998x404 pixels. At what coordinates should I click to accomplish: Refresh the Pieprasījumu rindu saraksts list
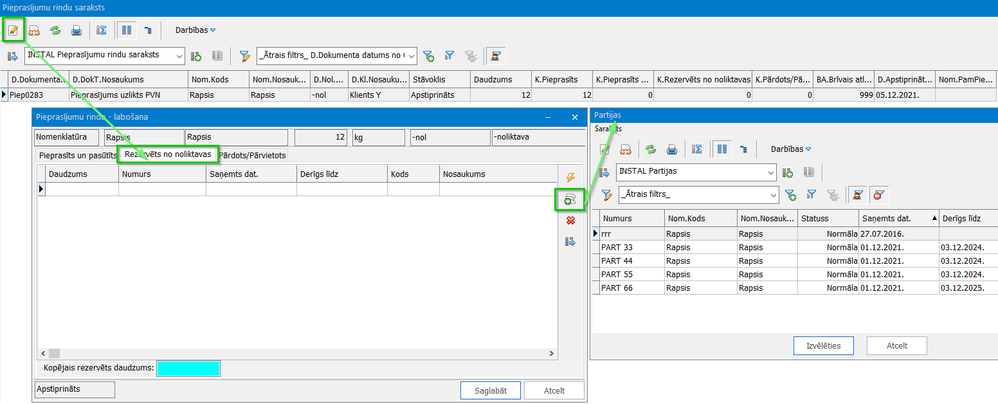[x=55, y=30]
